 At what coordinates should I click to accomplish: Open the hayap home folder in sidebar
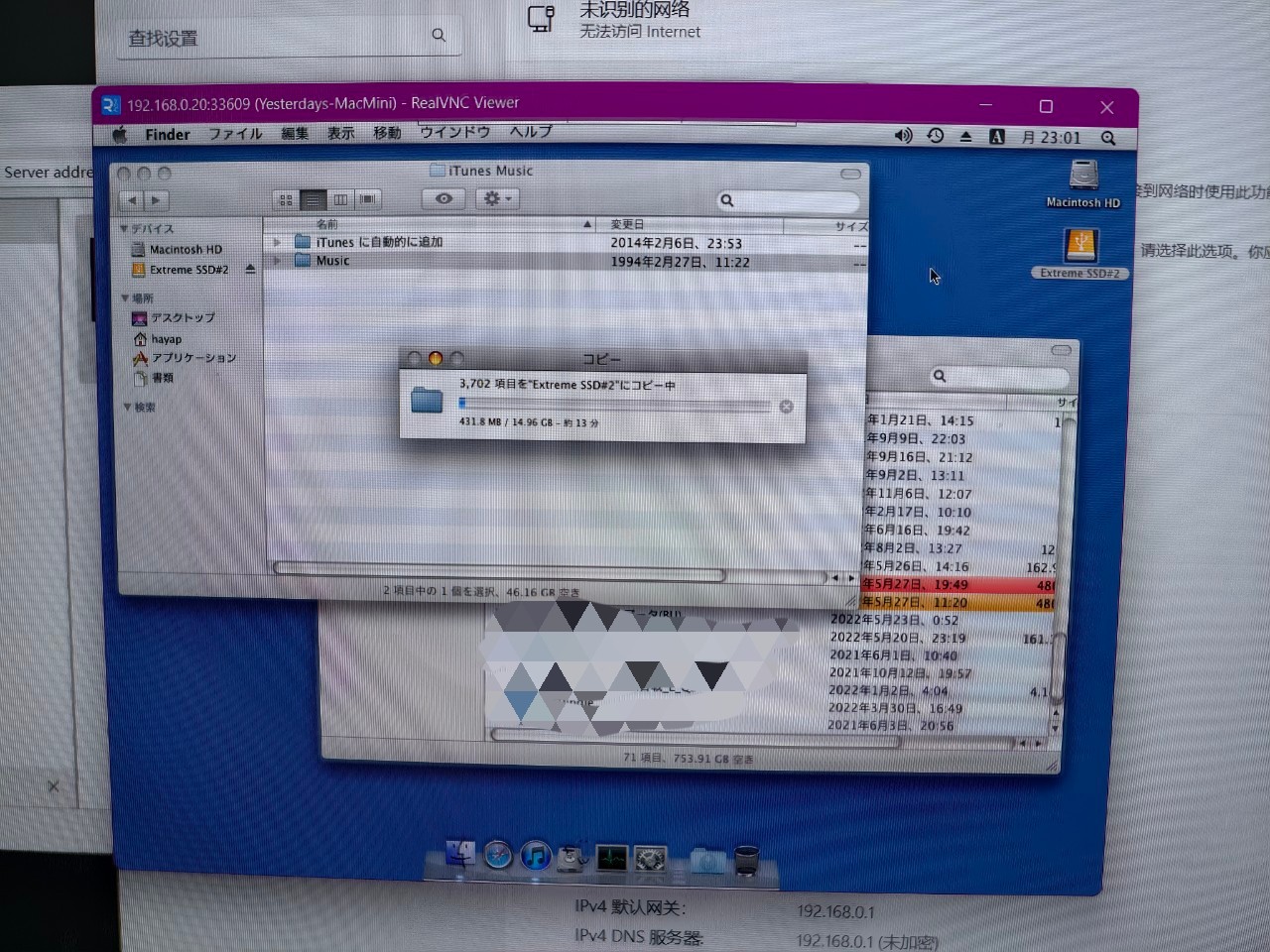[158, 339]
